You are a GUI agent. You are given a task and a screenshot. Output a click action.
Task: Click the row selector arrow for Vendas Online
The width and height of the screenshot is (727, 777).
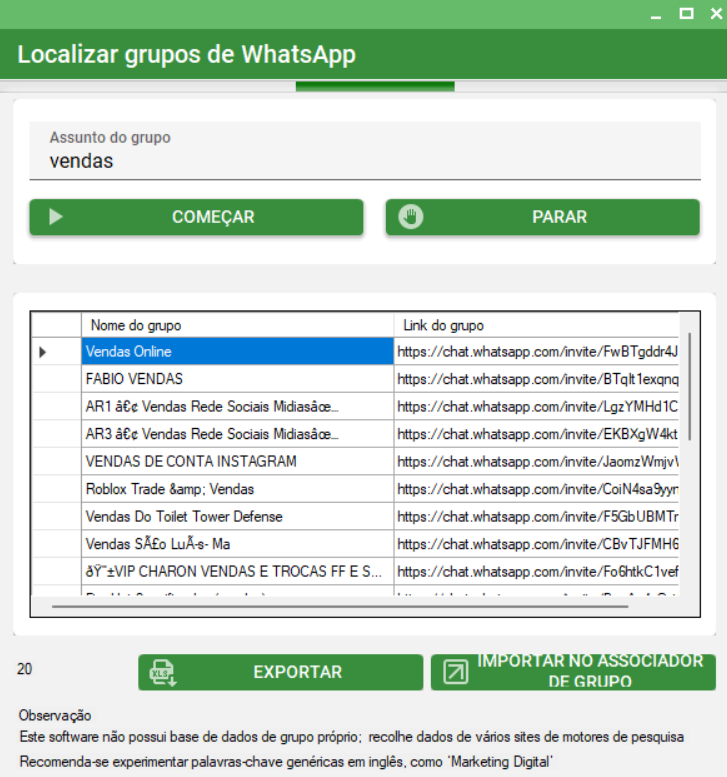pyautogui.click(x=43, y=352)
